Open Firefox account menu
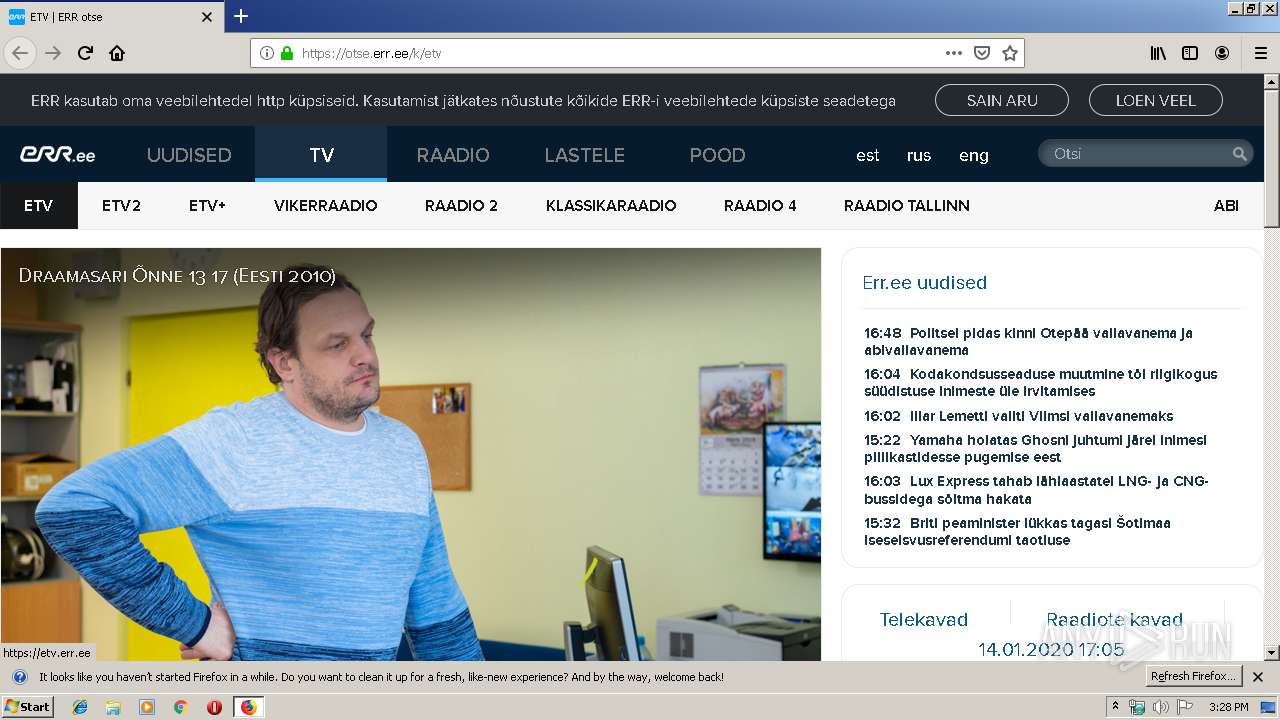Viewport: 1280px width, 720px height. point(1222,53)
